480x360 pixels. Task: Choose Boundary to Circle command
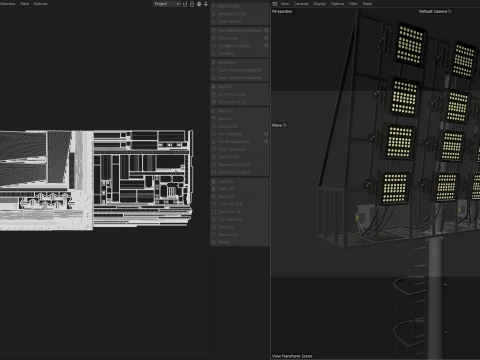(240, 165)
